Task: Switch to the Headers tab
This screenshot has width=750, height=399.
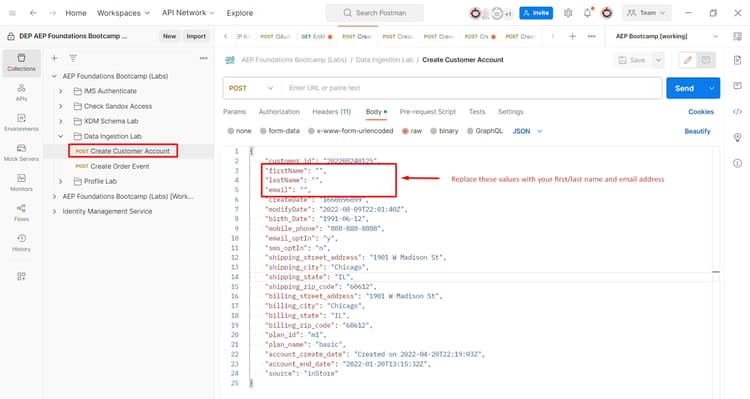Action: click(331, 111)
